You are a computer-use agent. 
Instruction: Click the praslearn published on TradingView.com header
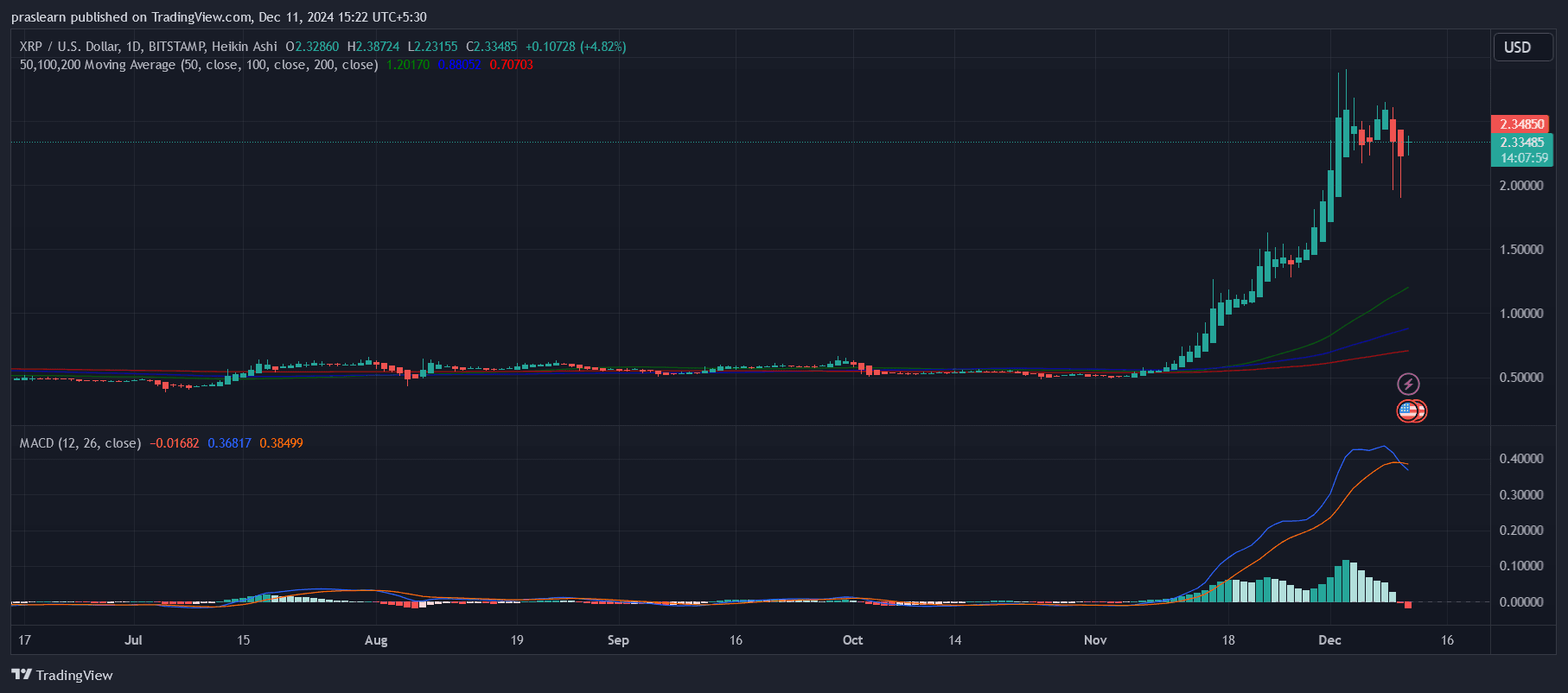coord(219,17)
